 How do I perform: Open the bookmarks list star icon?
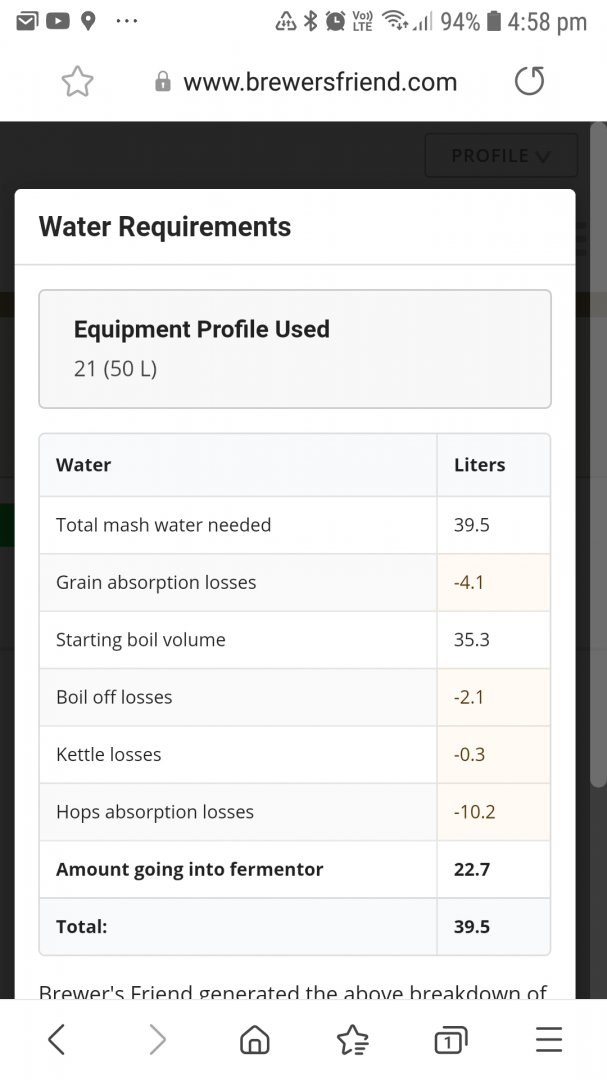coord(352,1039)
